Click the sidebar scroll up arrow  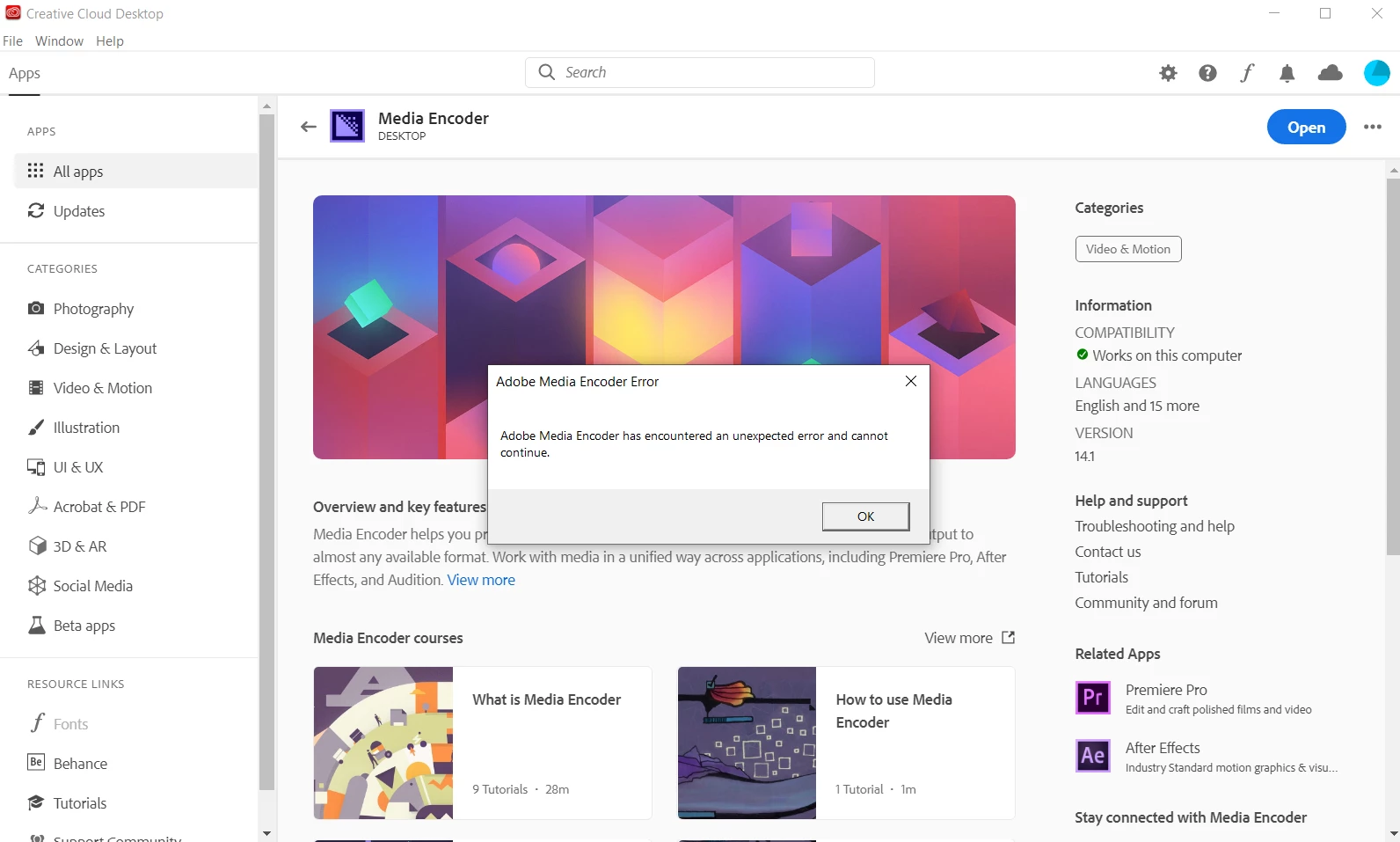pyautogui.click(x=266, y=106)
